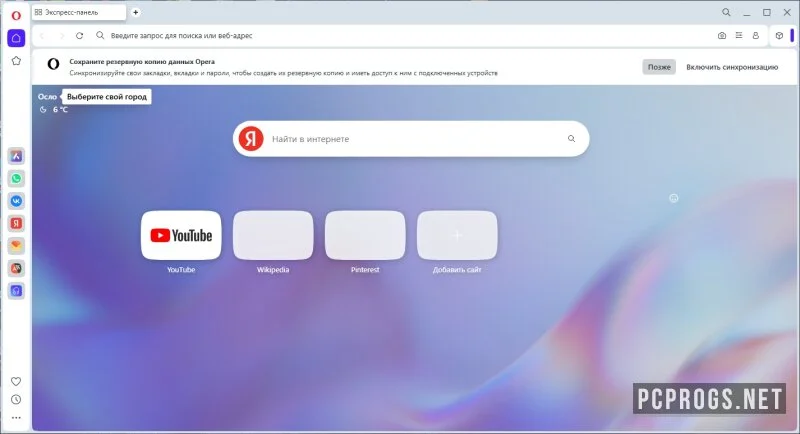800x434 pixels.
Task: Open the Yandex sidebar shortcut
Action: (x=16, y=223)
